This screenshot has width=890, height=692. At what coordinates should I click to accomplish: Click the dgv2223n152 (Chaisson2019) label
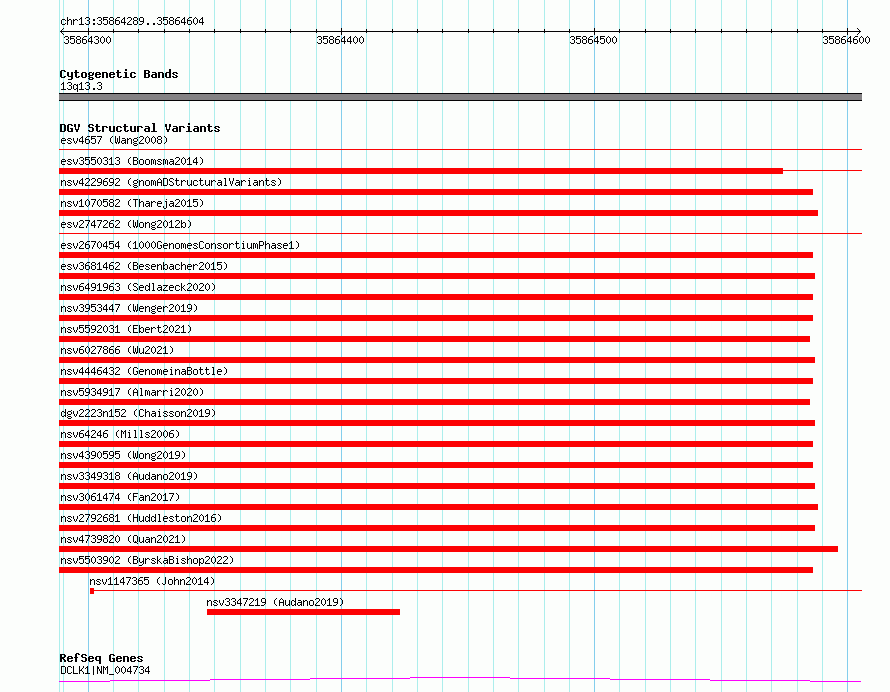click(x=138, y=413)
